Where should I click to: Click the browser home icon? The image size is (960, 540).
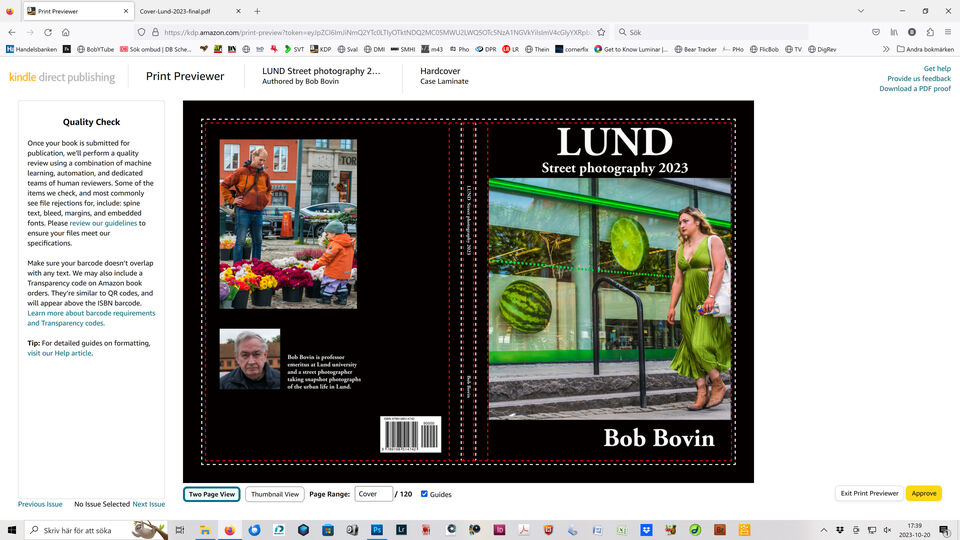66,32
